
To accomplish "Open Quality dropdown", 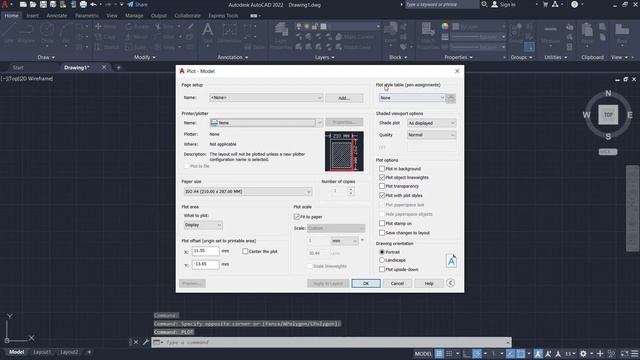I will (x=431, y=135).
